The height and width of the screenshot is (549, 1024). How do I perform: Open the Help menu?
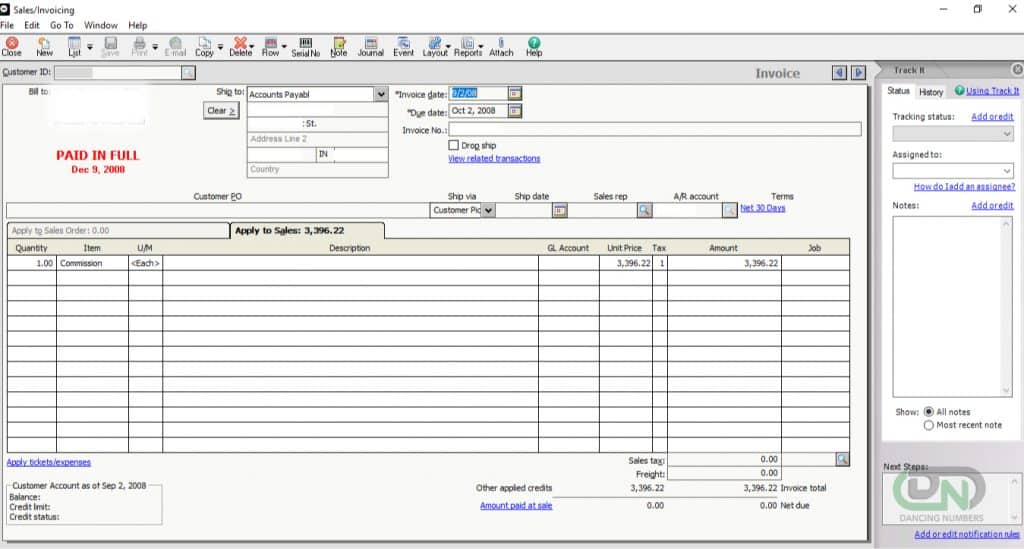(137, 25)
